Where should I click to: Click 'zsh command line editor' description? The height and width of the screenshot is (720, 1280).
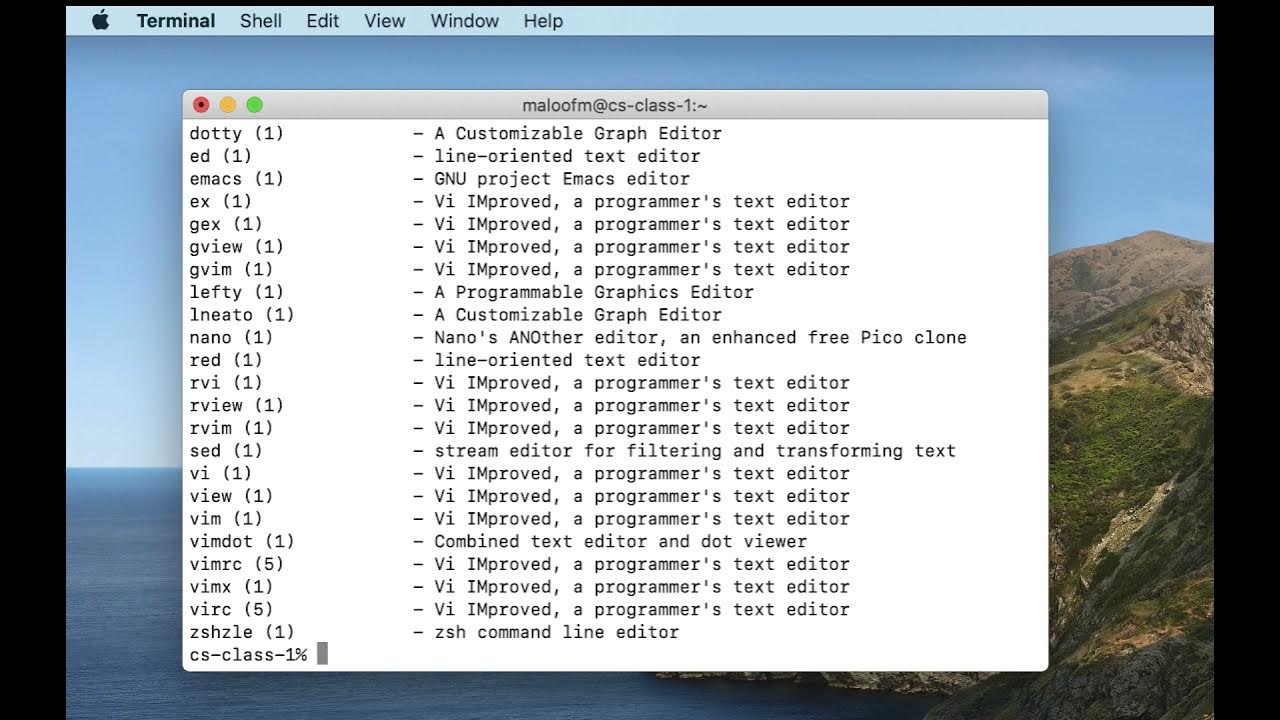pyautogui.click(x=557, y=632)
